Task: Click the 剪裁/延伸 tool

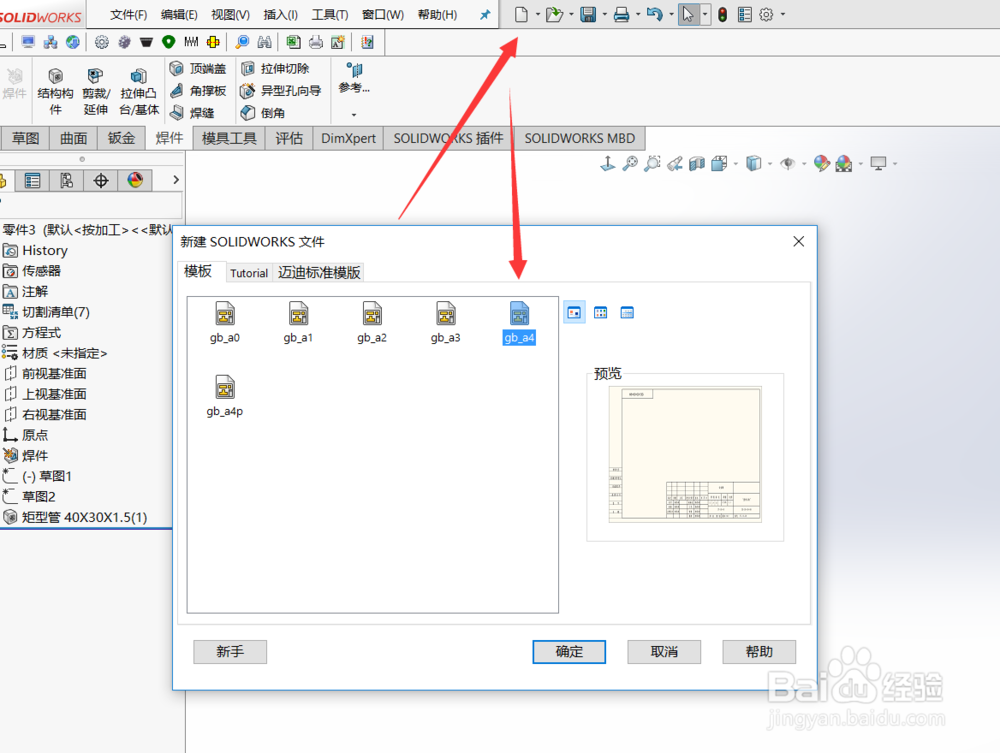Action: click(x=96, y=91)
